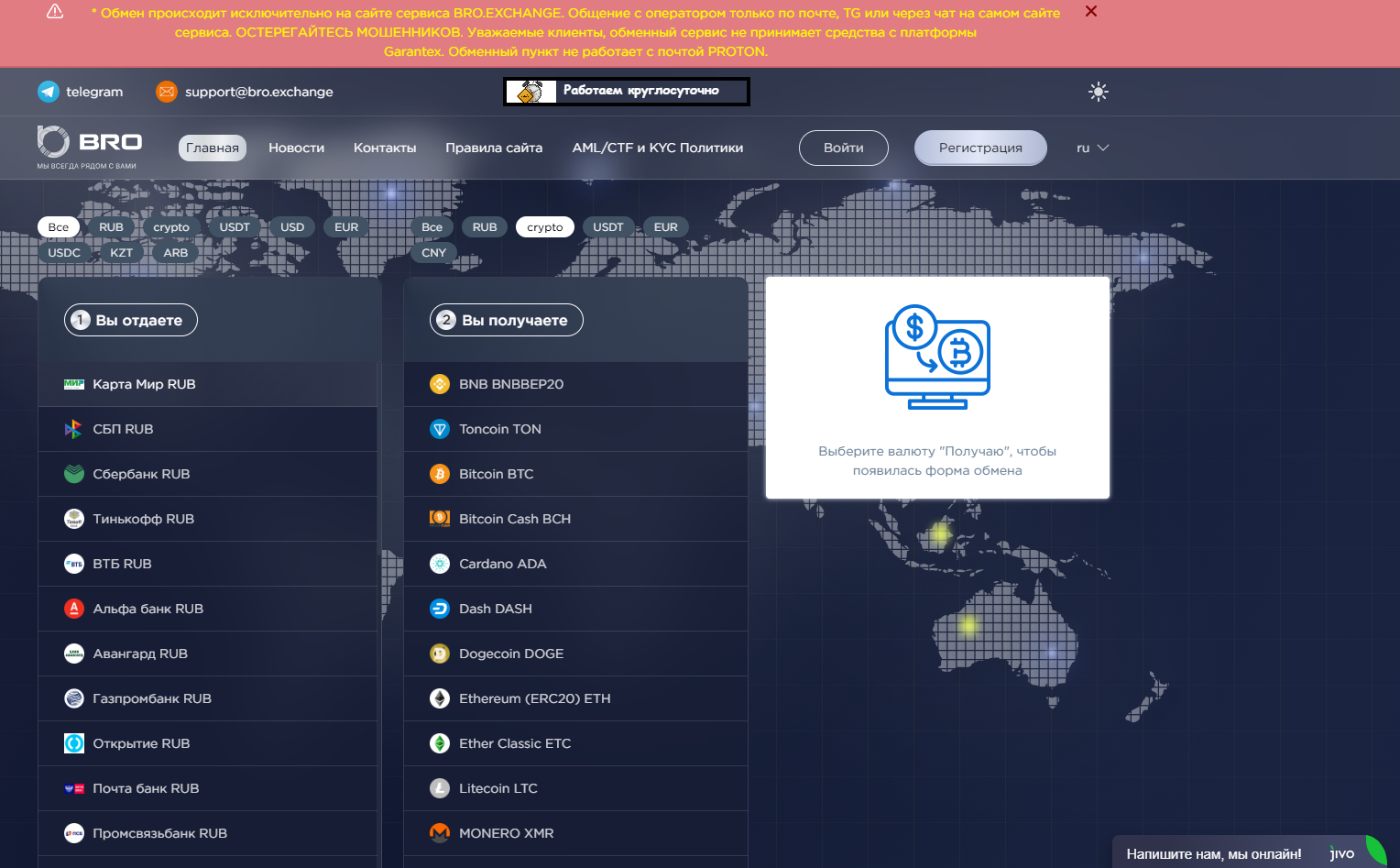Click the Промсвязьбанк RUB icon
Viewport: 1400px width, 868px height.
(74, 833)
